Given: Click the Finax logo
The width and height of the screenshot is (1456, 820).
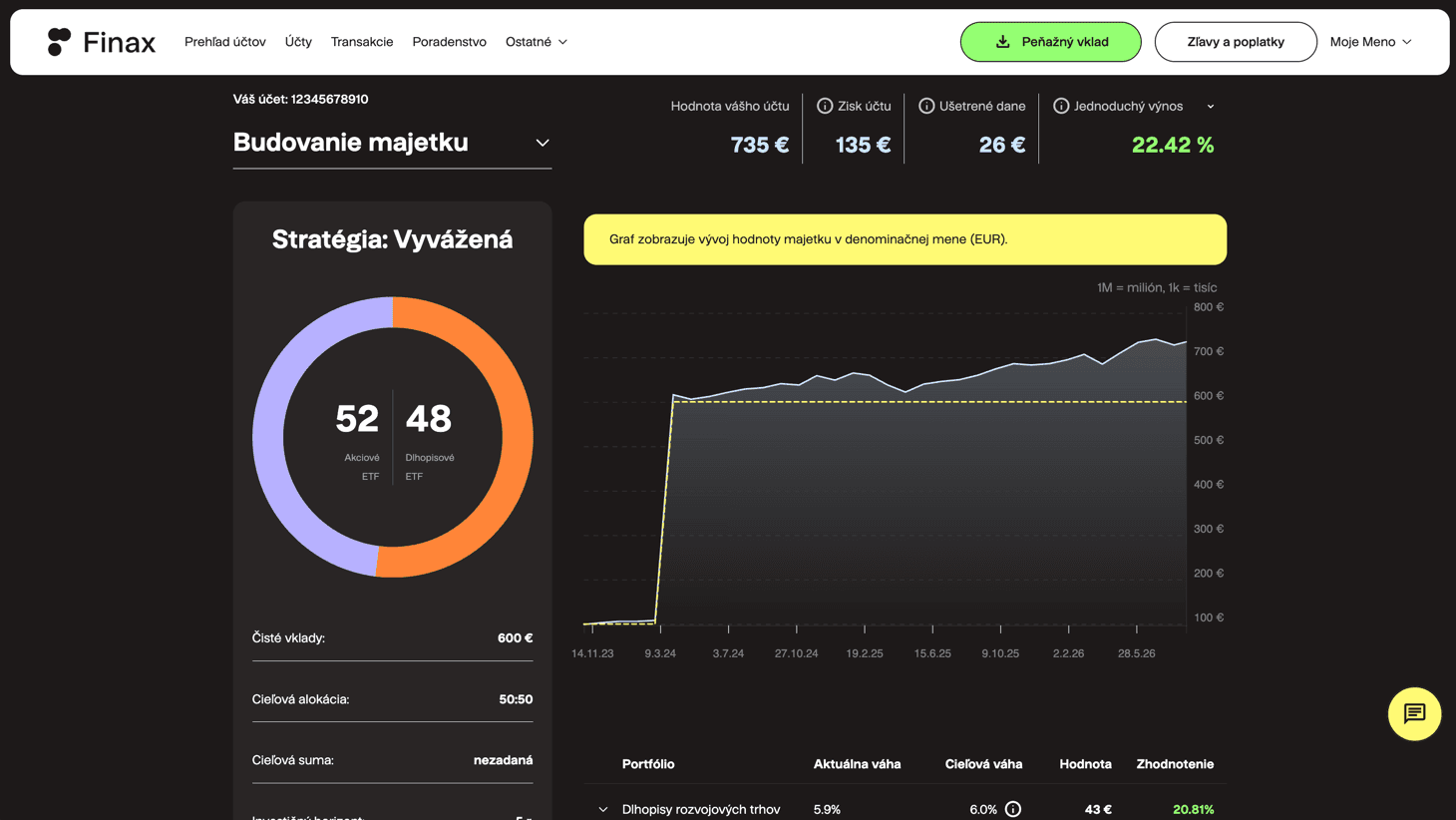Looking at the screenshot, I should [102, 42].
